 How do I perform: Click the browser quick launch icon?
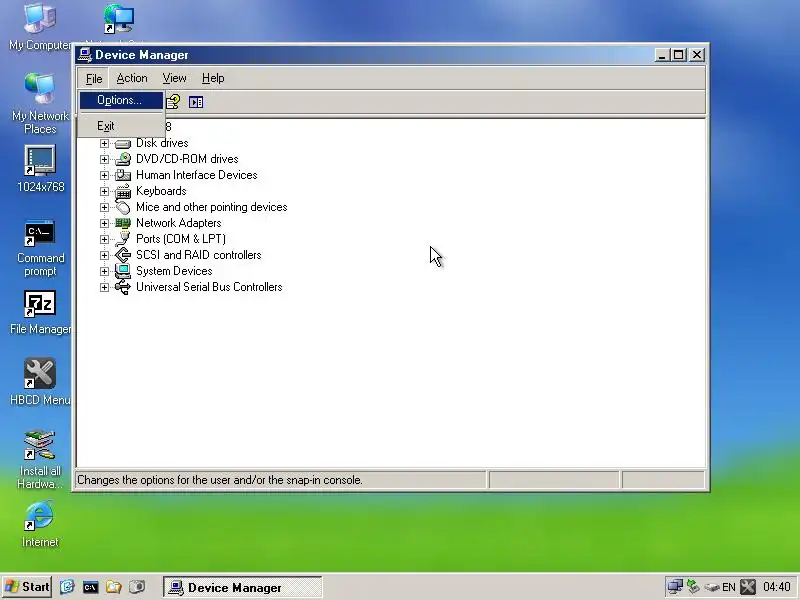click(67, 587)
